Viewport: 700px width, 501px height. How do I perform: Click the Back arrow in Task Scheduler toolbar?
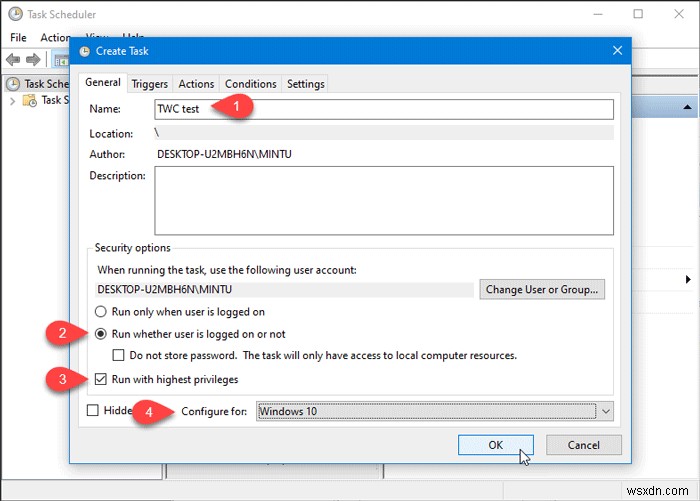click(13, 59)
